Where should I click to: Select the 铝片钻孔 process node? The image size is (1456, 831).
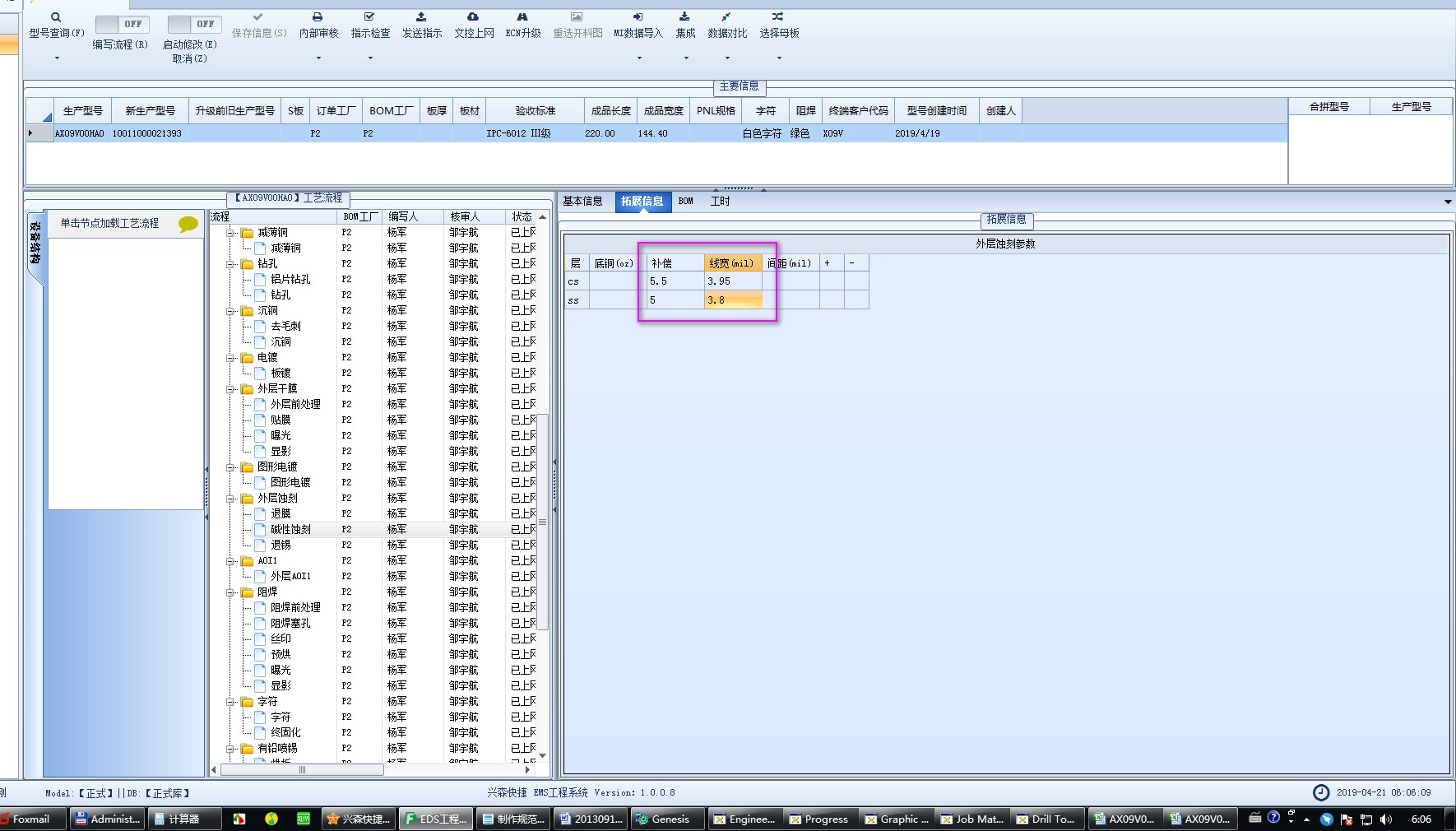(x=290, y=279)
